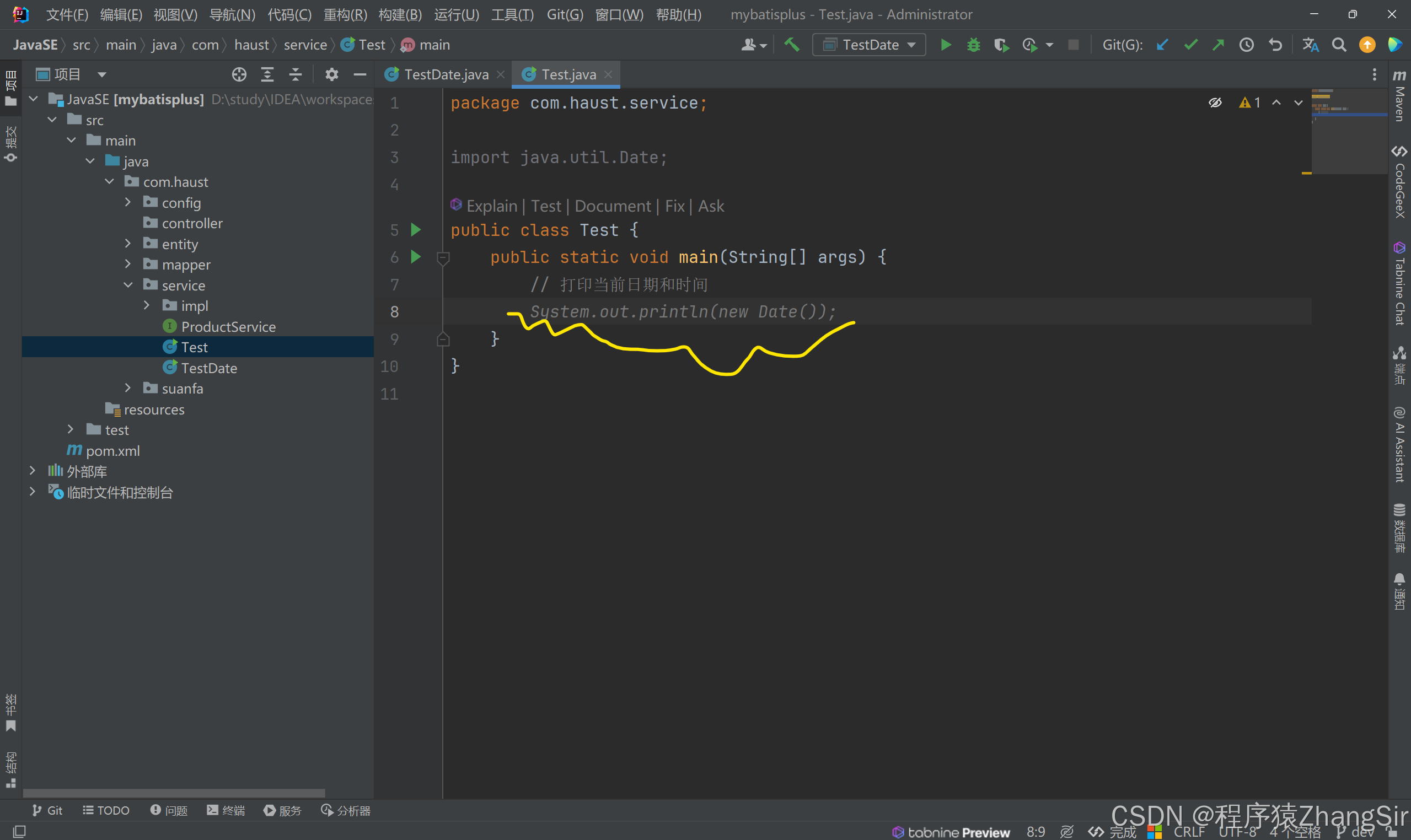Toggle the inspections eye highlight icon
This screenshot has height=840, width=1411.
pyautogui.click(x=1215, y=103)
